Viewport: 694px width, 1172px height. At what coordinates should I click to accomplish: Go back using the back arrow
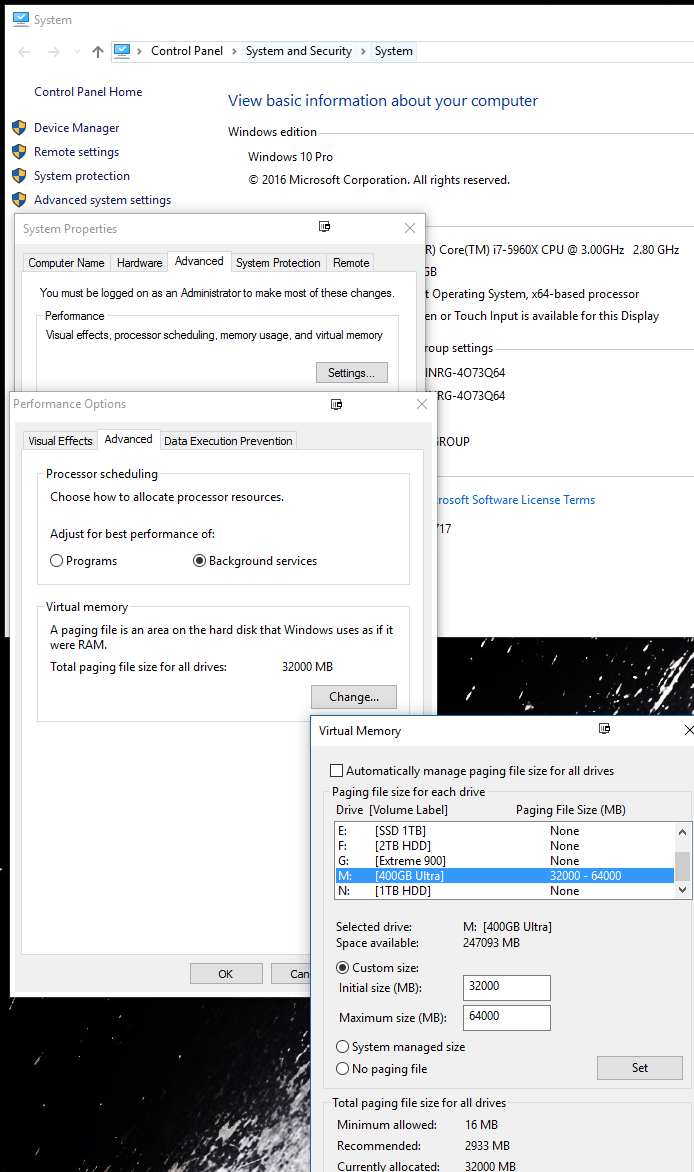click(24, 52)
